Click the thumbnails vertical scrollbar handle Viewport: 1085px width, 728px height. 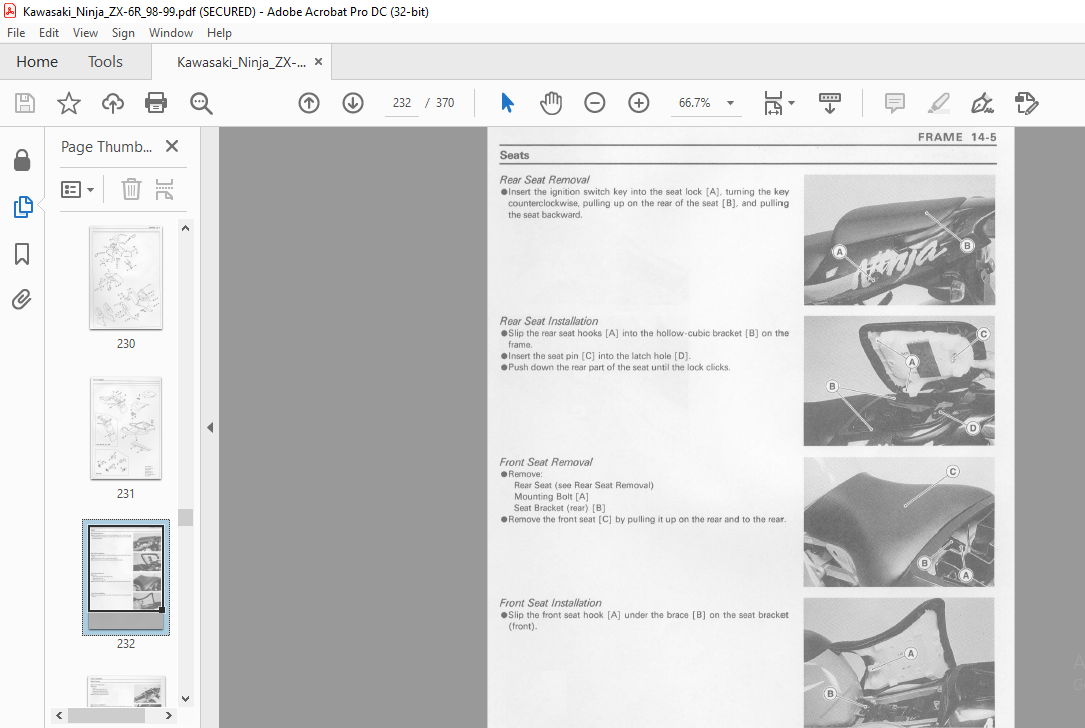pyautogui.click(x=185, y=518)
